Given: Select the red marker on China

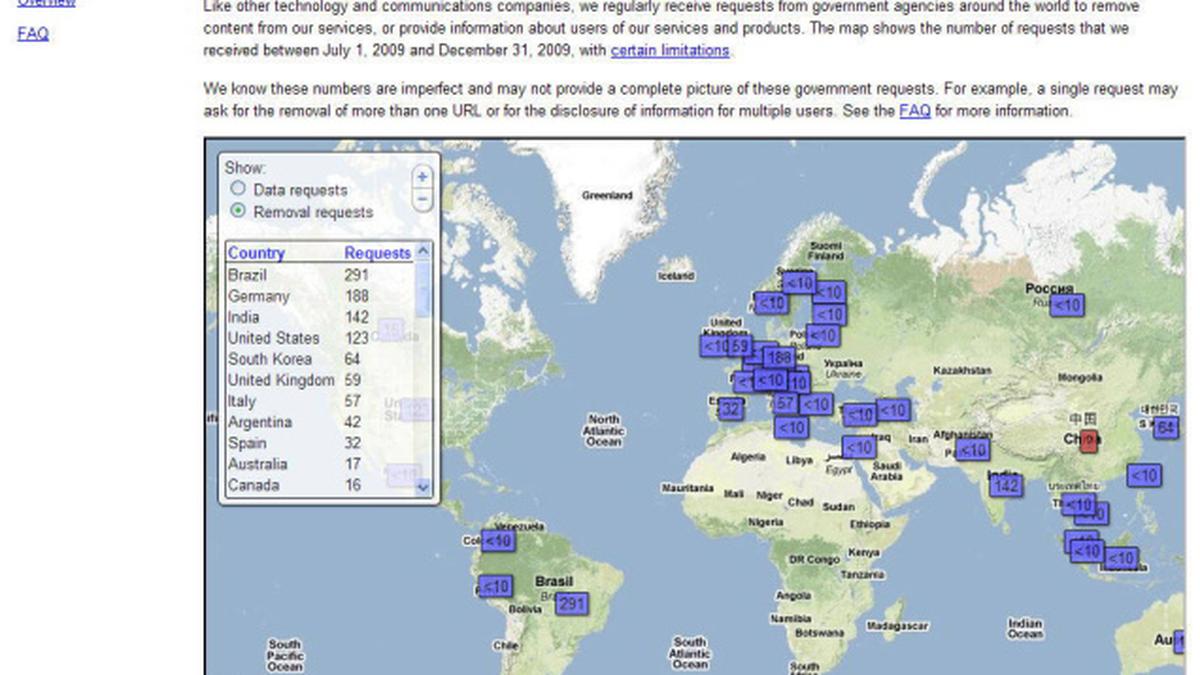Looking at the screenshot, I should point(1089,440).
